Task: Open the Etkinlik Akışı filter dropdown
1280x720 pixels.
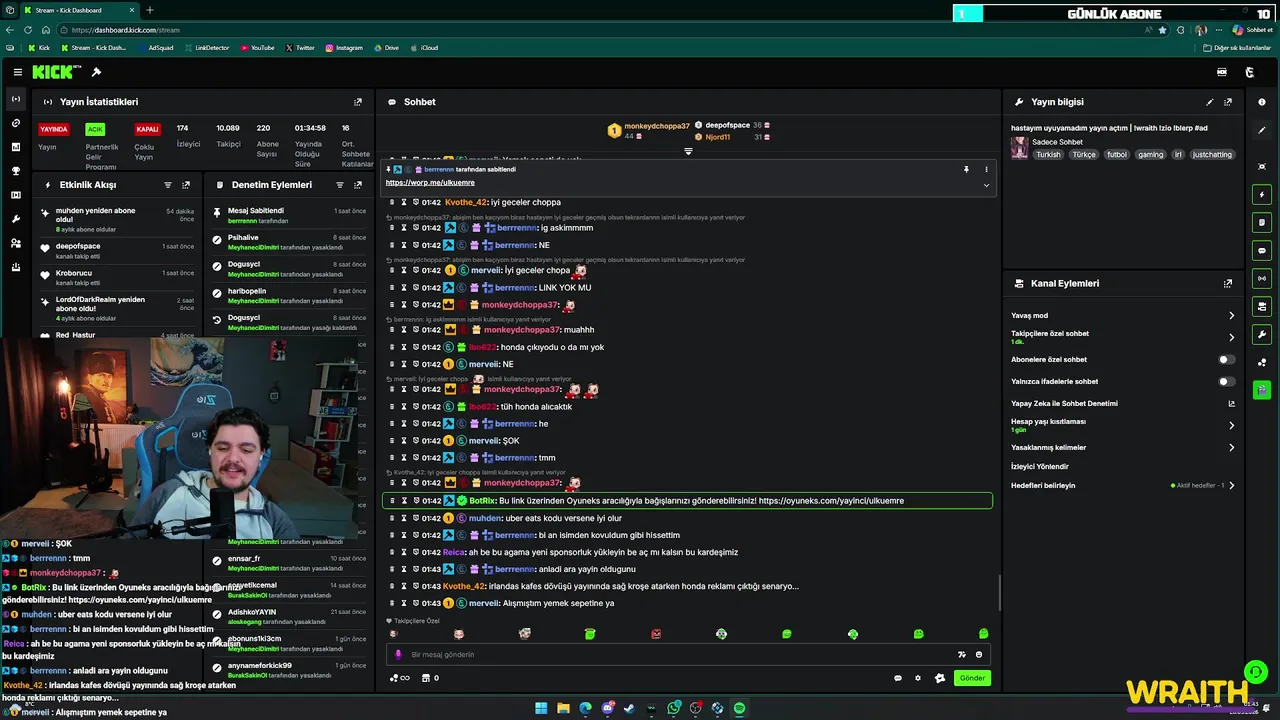Action: pos(168,185)
